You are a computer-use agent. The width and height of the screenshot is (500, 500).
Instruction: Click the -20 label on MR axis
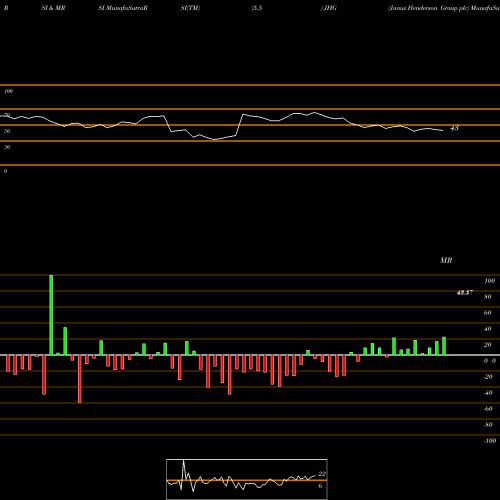point(488,377)
